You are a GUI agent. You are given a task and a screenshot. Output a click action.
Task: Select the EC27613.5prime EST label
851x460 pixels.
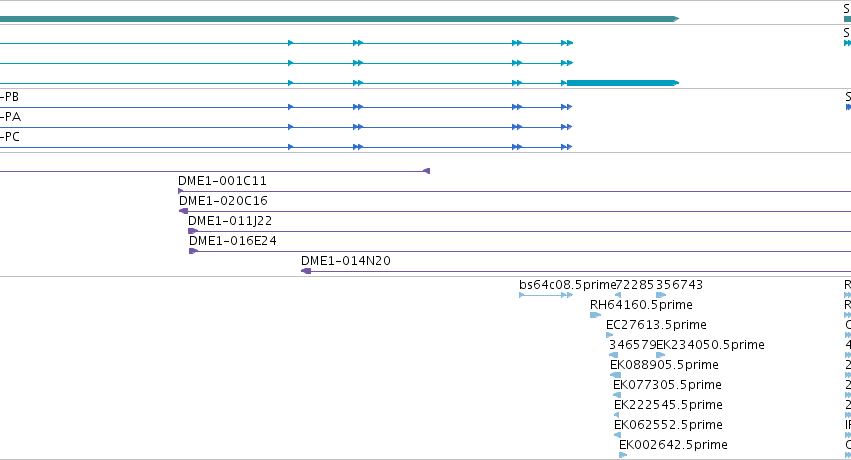(656, 325)
